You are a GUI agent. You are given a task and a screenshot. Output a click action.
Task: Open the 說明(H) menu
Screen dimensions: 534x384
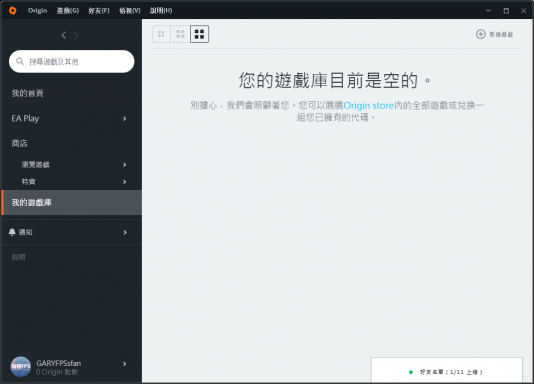pyautogui.click(x=161, y=11)
